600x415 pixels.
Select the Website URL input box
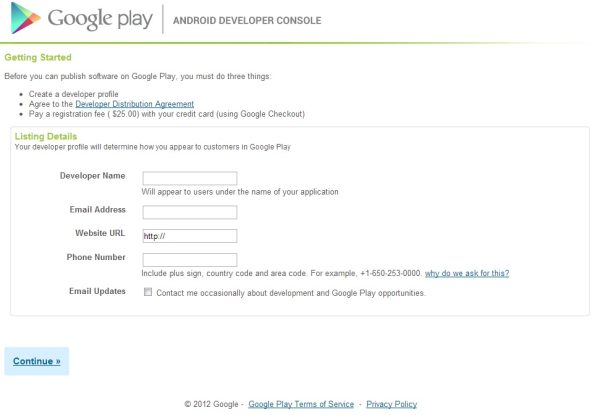click(189, 236)
